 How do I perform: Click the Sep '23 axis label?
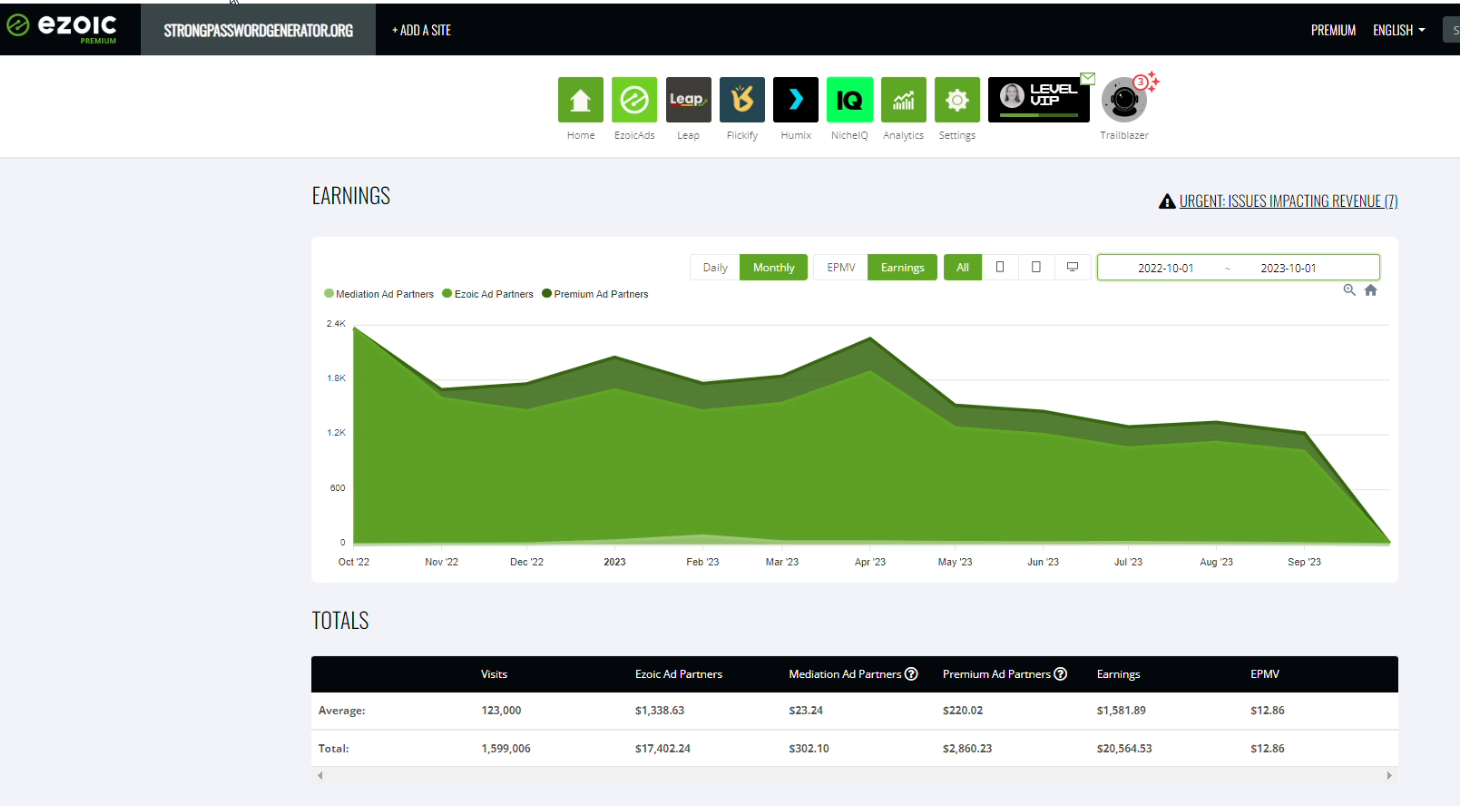point(1304,562)
